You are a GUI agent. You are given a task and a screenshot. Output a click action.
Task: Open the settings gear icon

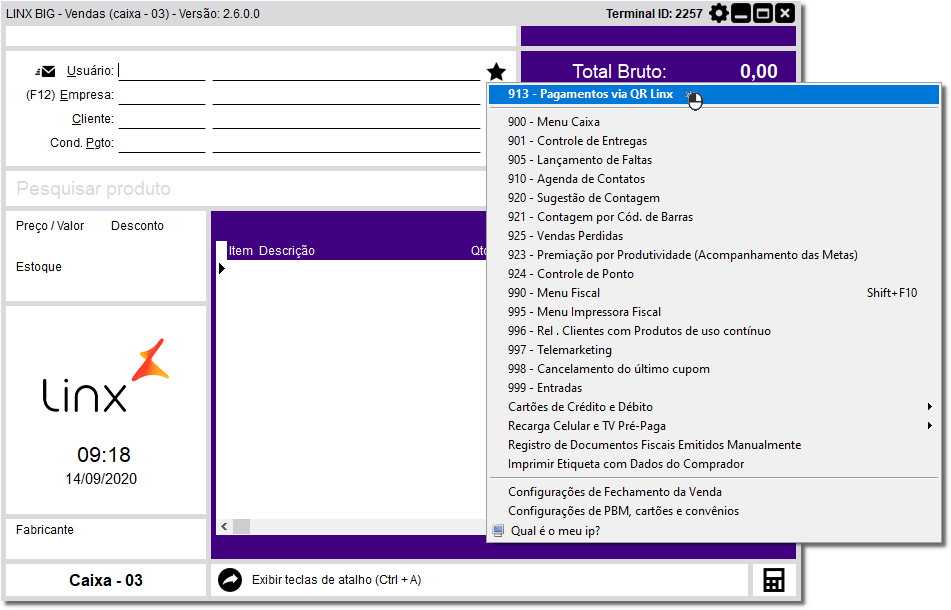719,13
